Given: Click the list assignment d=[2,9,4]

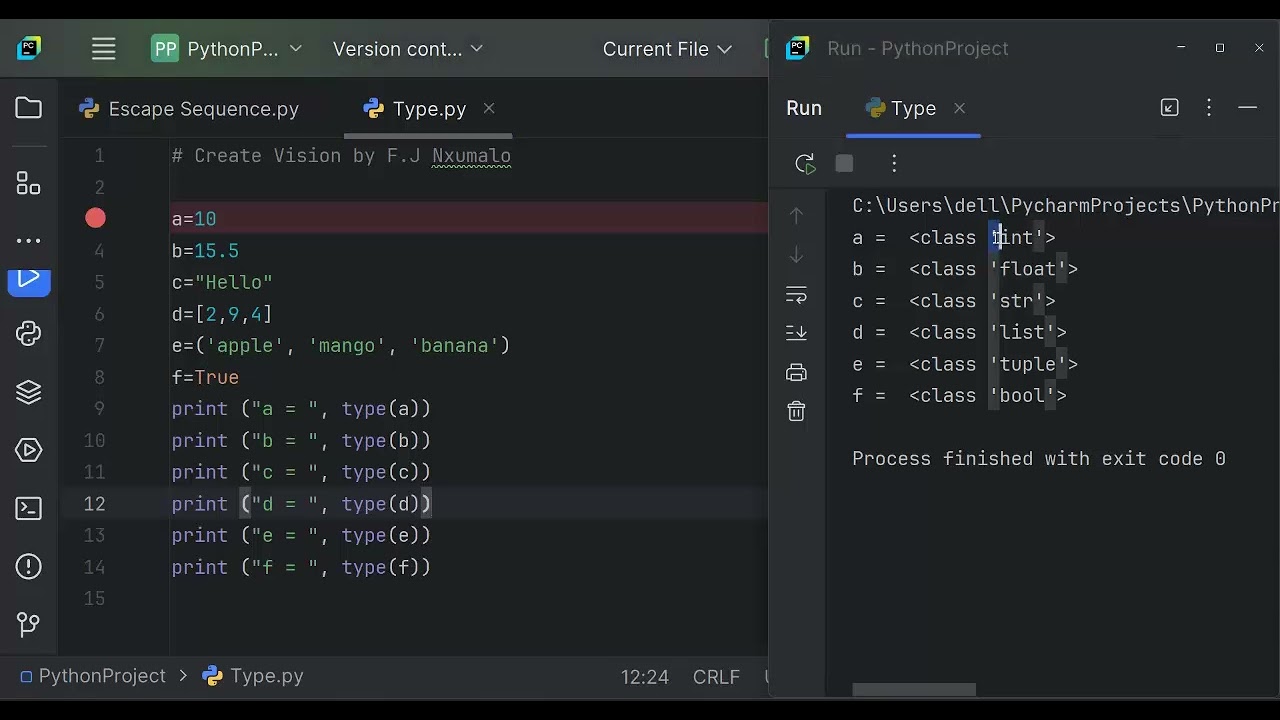Looking at the screenshot, I should (222, 314).
